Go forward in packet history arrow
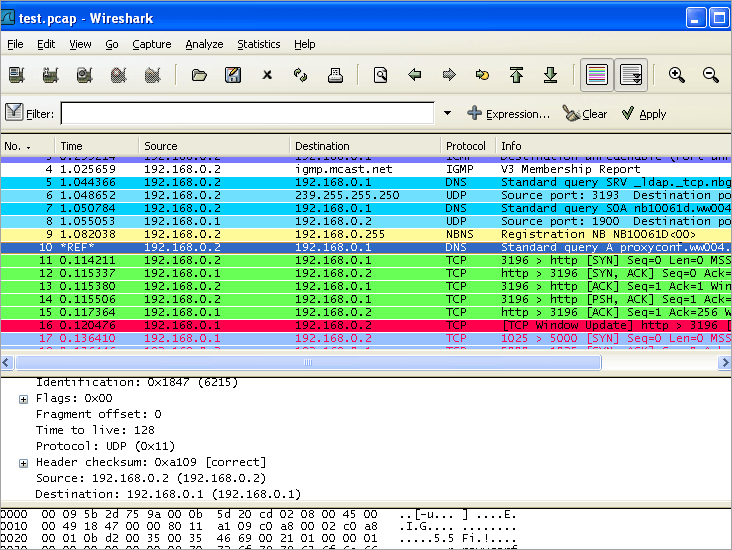 tap(449, 75)
